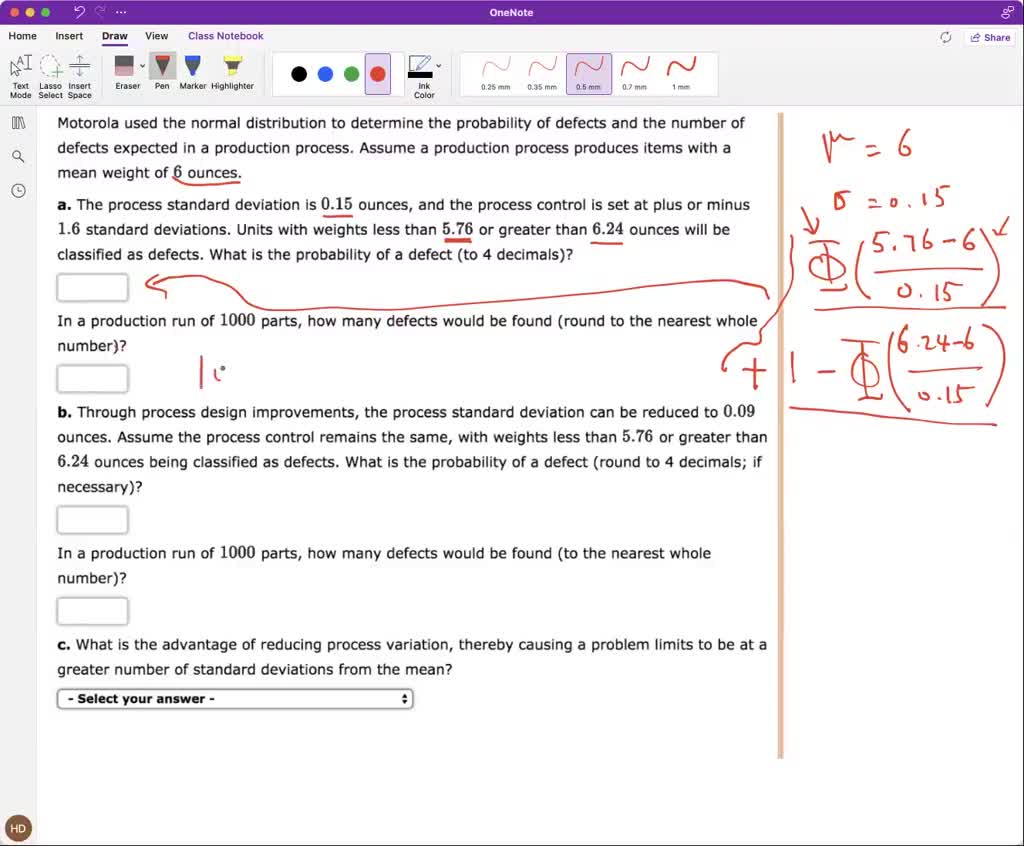Viewport: 1024px width, 846px height.
Task: Switch to Text Mode
Action: click(x=20, y=72)
